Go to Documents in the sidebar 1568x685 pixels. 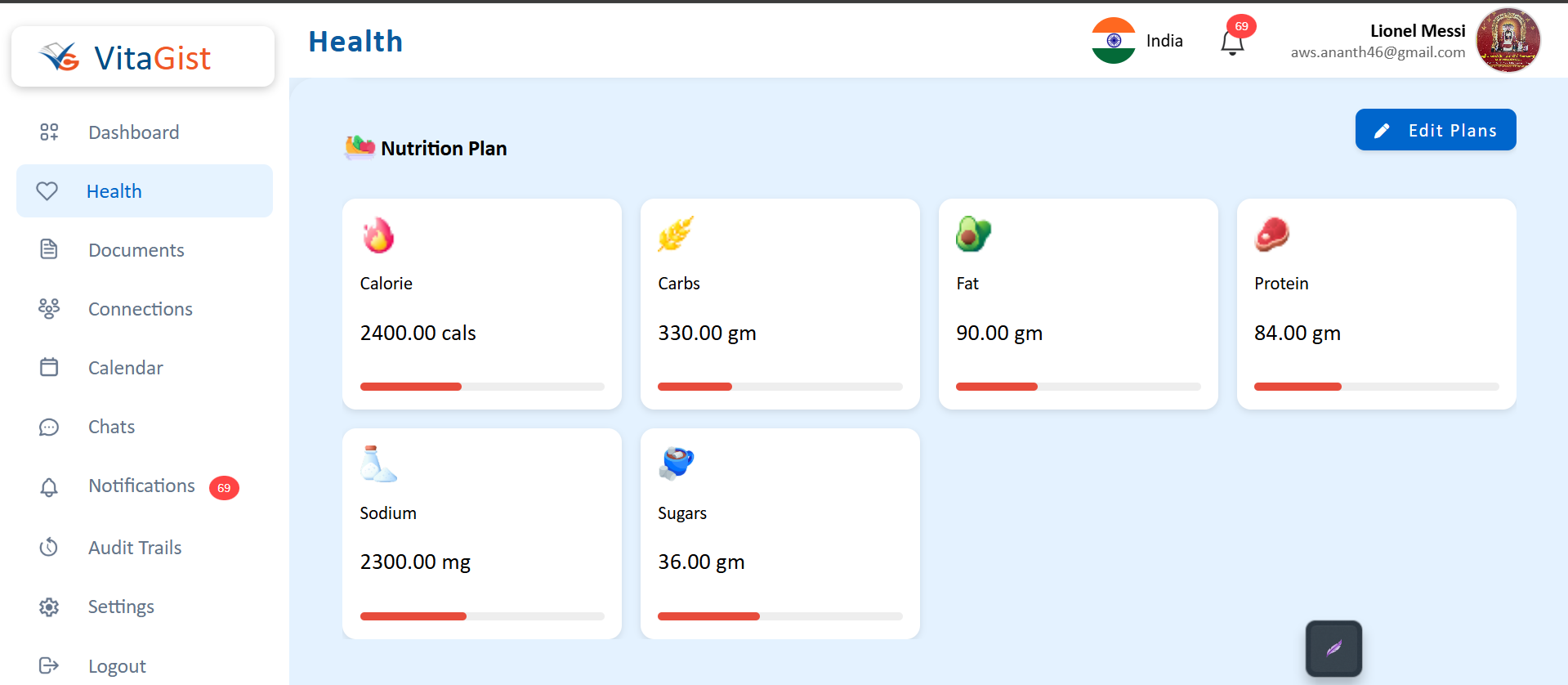point(136,250)
